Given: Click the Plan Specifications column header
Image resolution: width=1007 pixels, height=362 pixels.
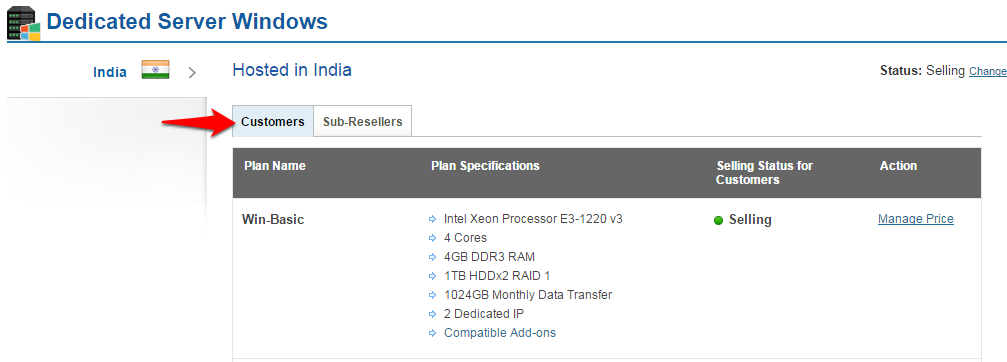Looking at the screenshot, I should click(485, 166).
